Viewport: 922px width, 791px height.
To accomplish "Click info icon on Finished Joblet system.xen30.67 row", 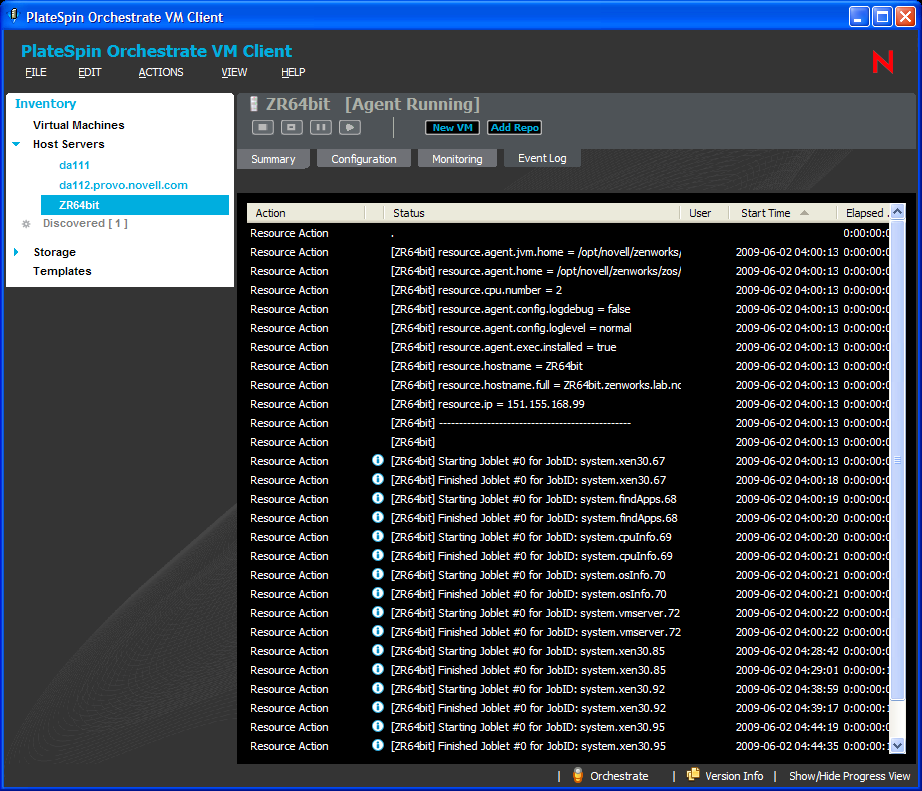I will [378, 479].
